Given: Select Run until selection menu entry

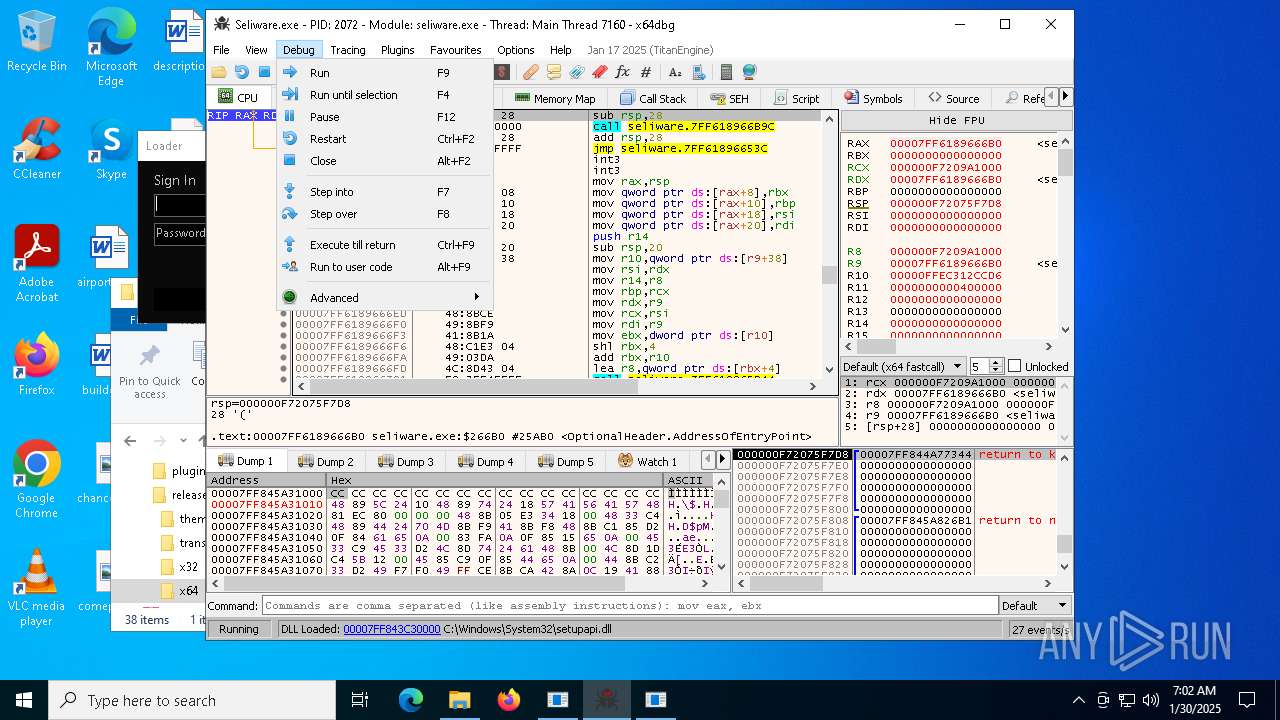Looking at the screenshot, I should pos(384,95).
